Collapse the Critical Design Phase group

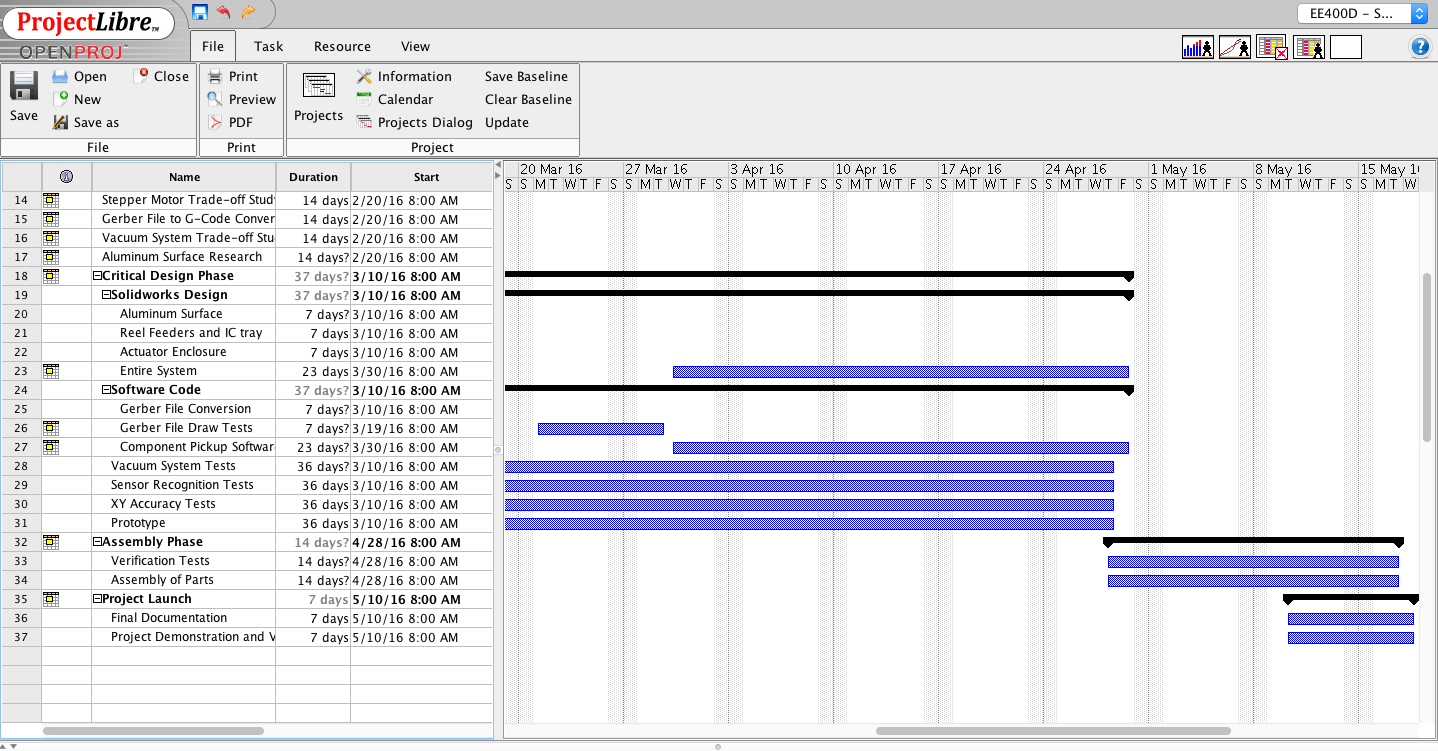coord(97,276)
